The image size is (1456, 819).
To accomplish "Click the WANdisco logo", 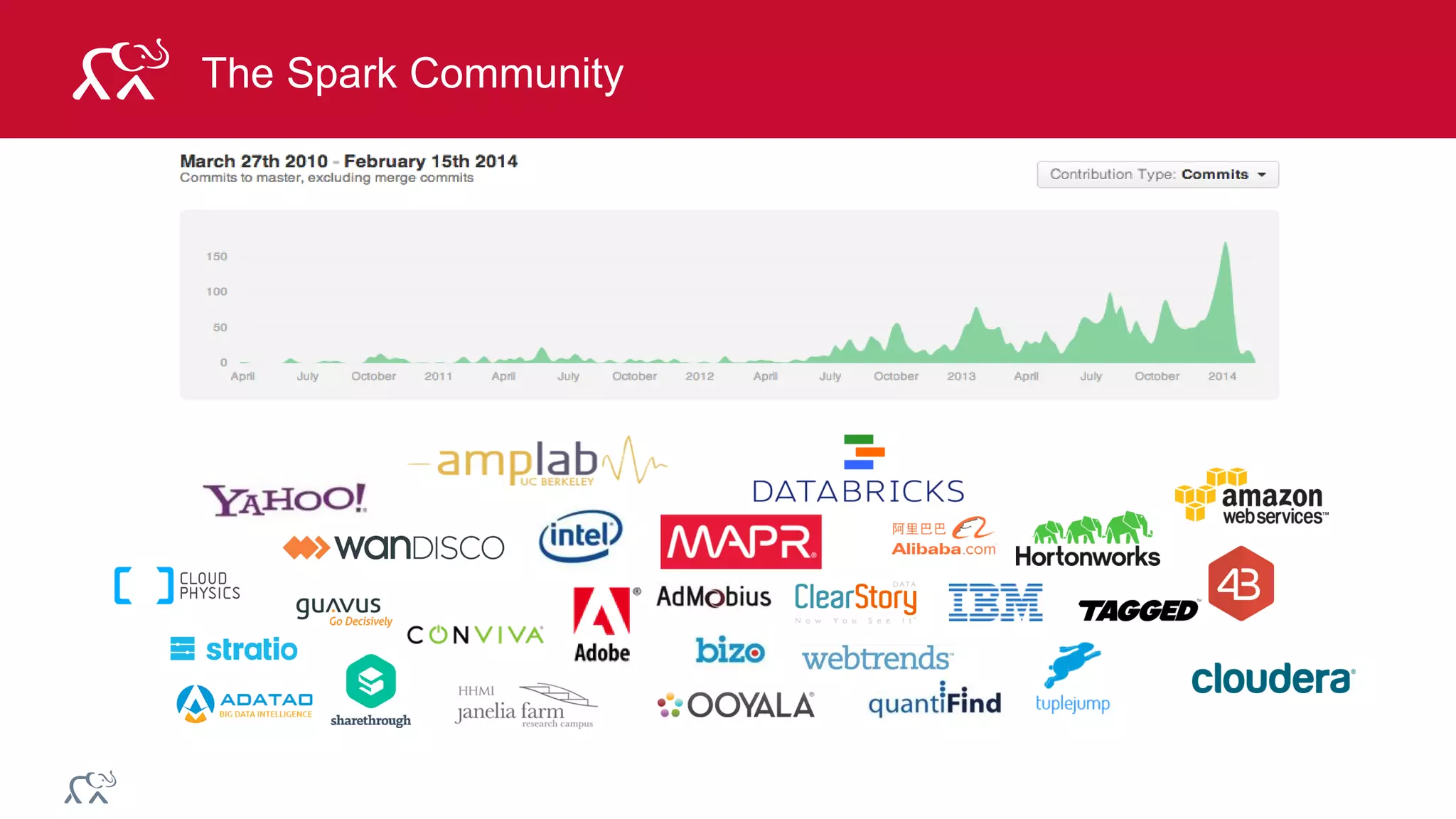I will click(x=394, y=547).
